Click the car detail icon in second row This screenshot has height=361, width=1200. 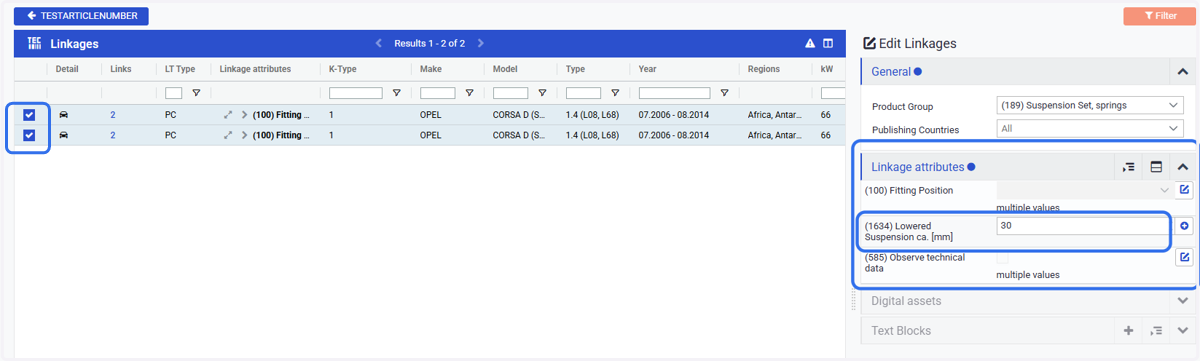pos(65,135)
